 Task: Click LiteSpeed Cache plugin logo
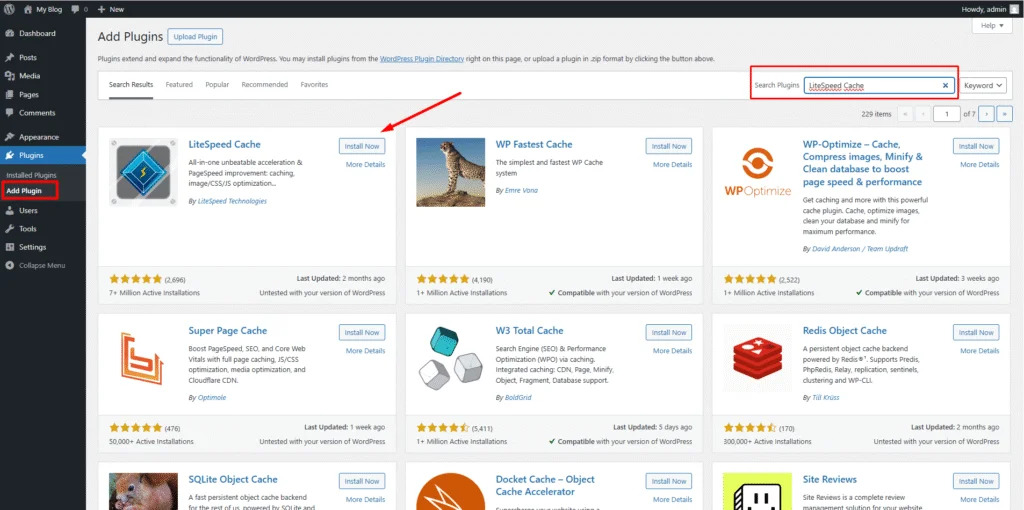click(x=143, y=172)
